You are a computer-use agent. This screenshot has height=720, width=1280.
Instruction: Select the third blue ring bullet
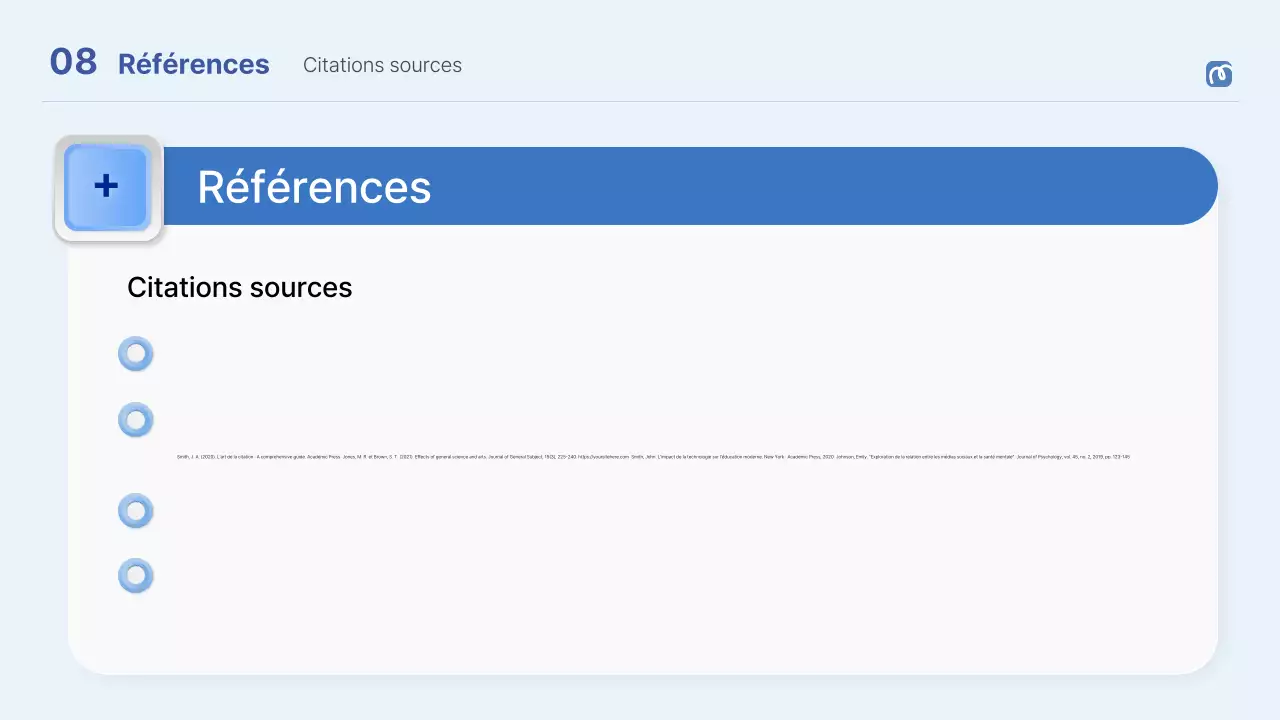[x=135, y=511]
